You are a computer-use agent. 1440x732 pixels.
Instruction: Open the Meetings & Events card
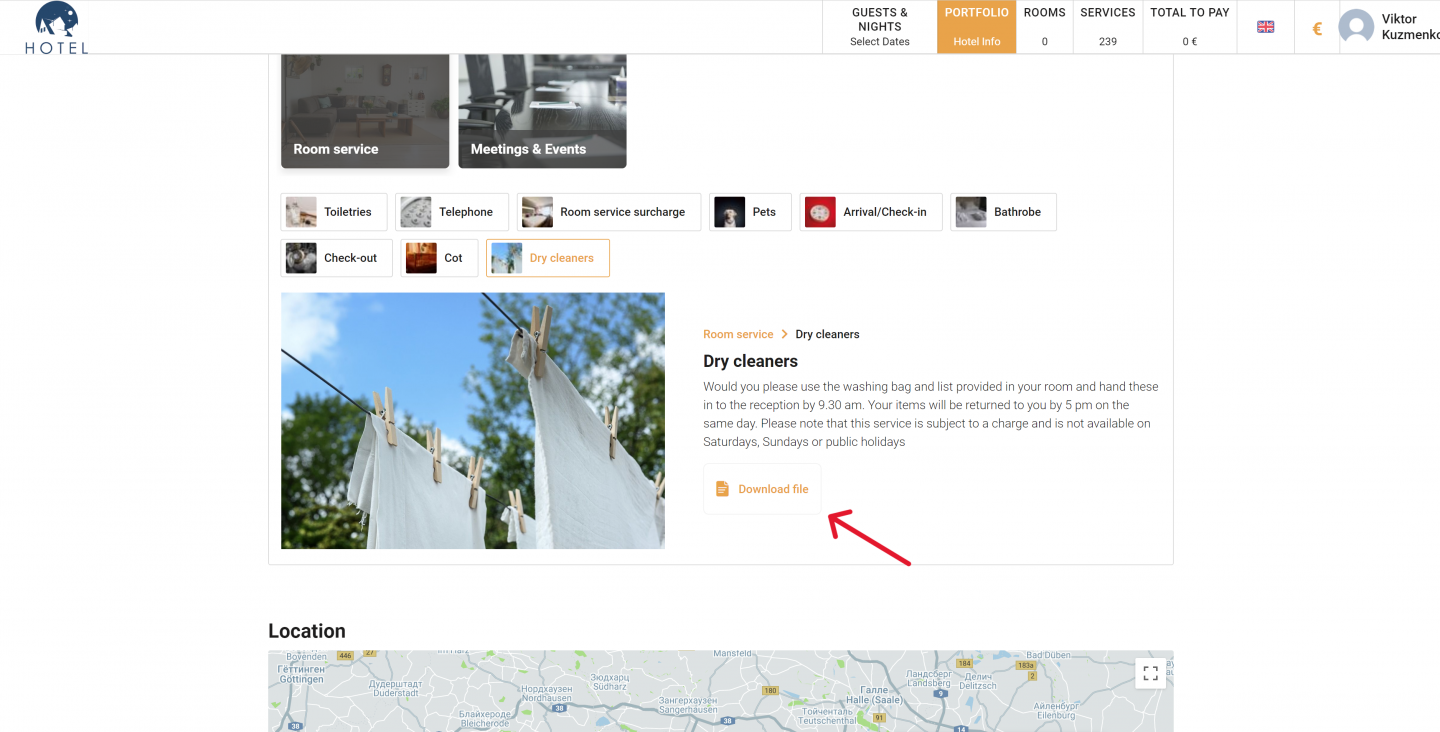point(542,111)
